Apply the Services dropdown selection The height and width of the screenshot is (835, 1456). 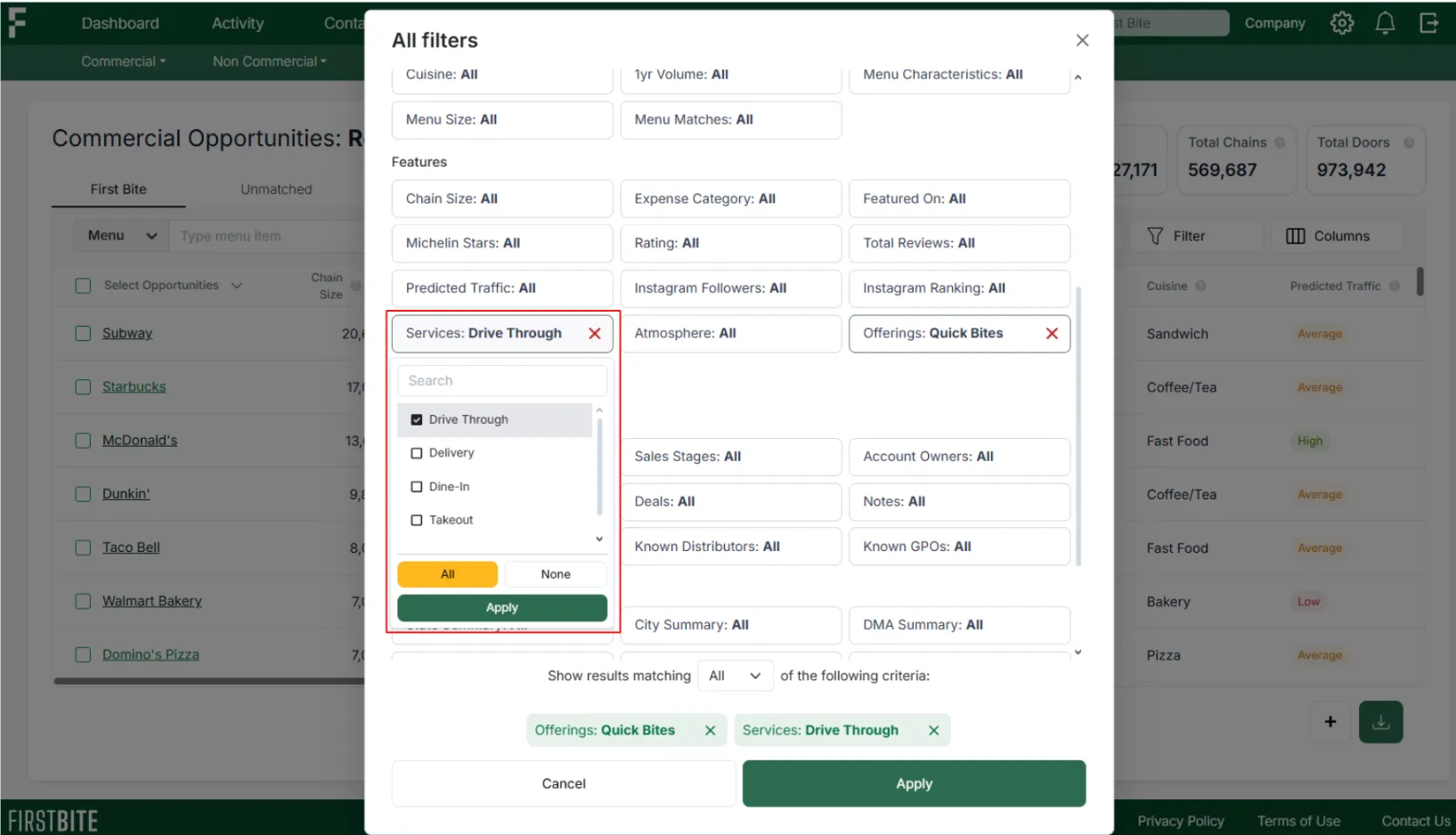502,608
